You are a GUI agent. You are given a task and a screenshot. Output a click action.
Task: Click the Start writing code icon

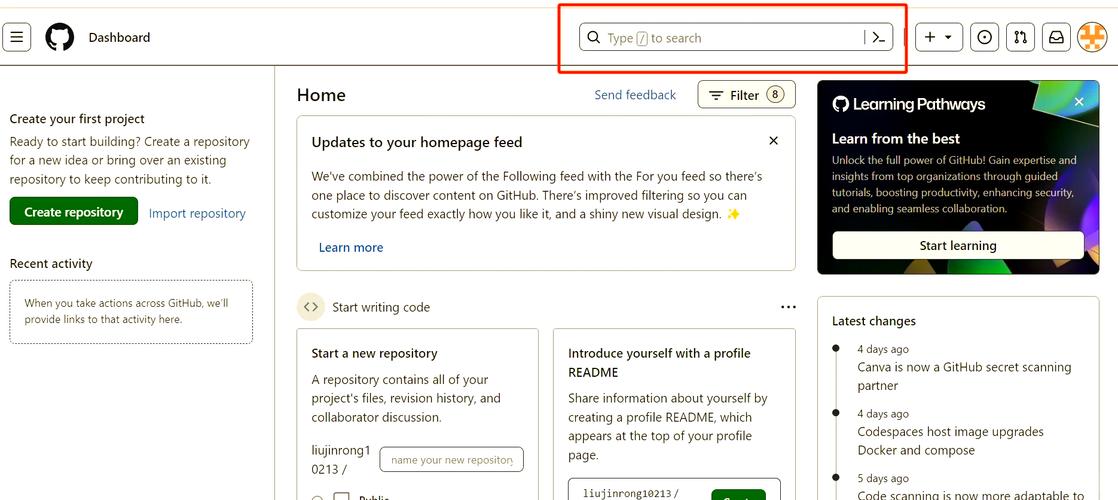311,307
